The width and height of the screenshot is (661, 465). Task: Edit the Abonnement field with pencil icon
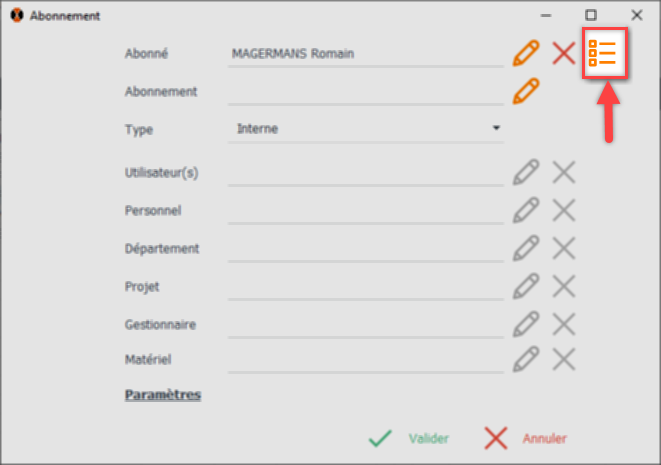[526, 91]
